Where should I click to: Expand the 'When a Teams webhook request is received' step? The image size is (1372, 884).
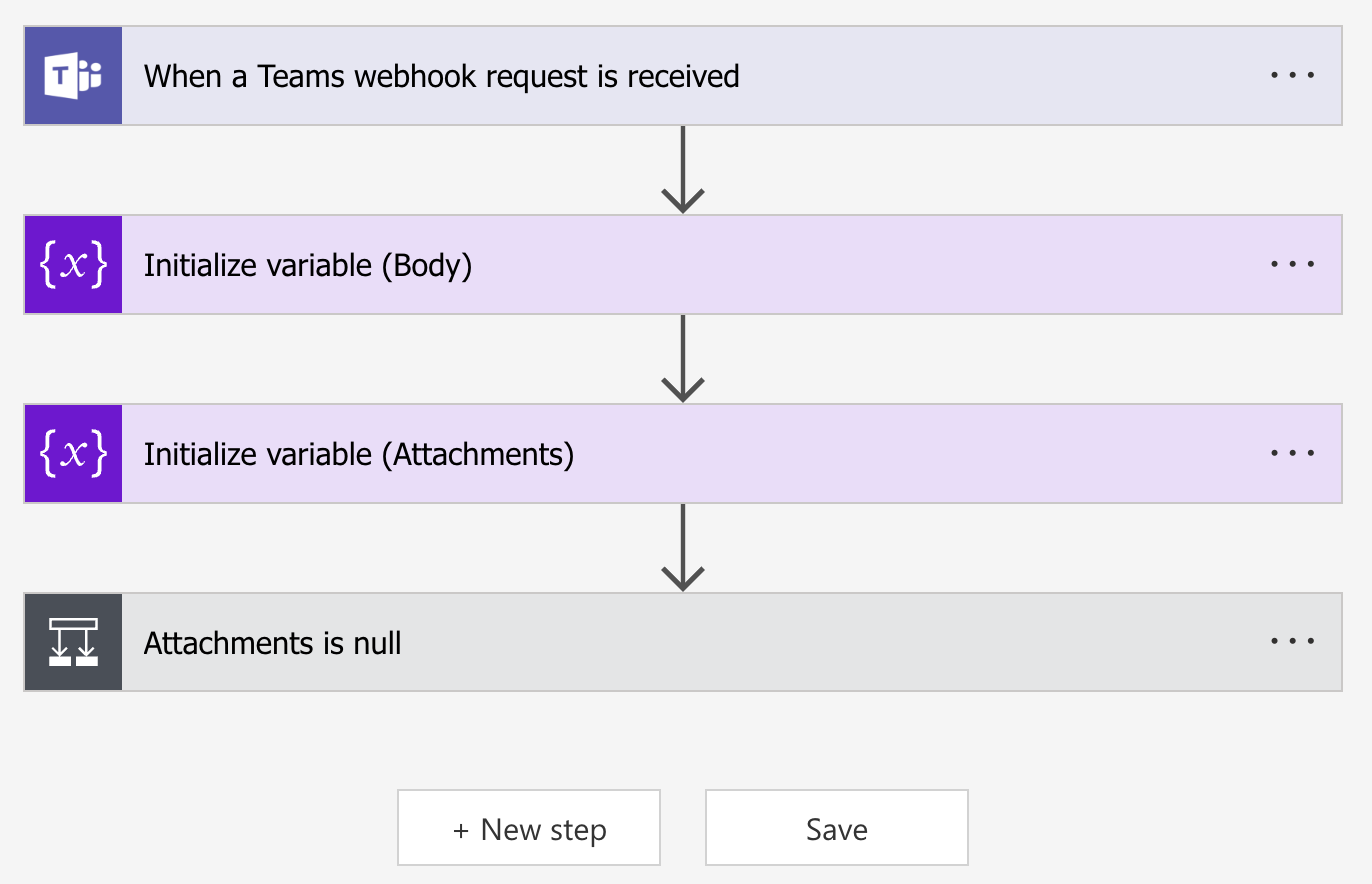(441, 76)
